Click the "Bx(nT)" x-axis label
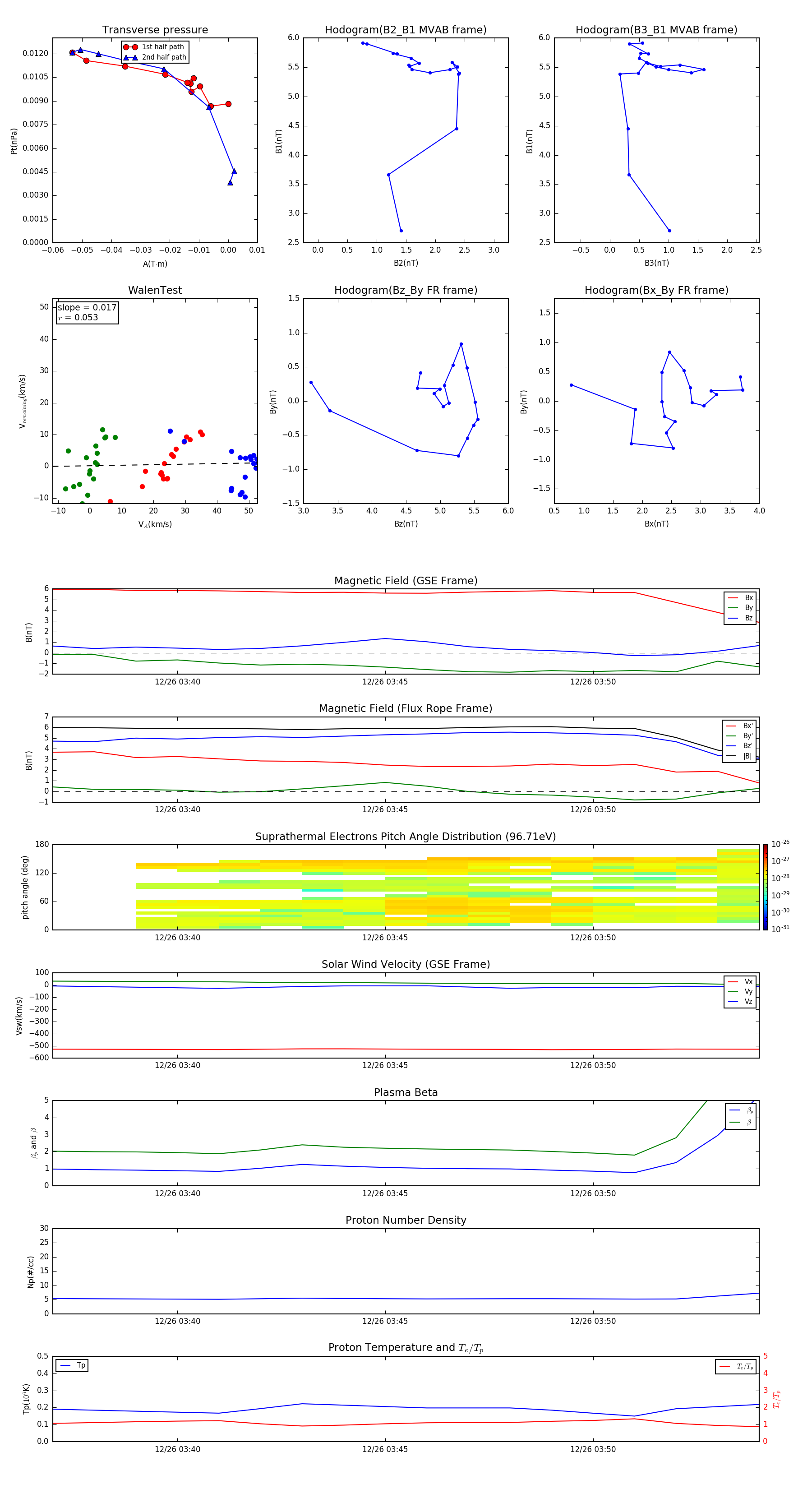This screenshot has width=812, height=1489. (x=656, y=524)
